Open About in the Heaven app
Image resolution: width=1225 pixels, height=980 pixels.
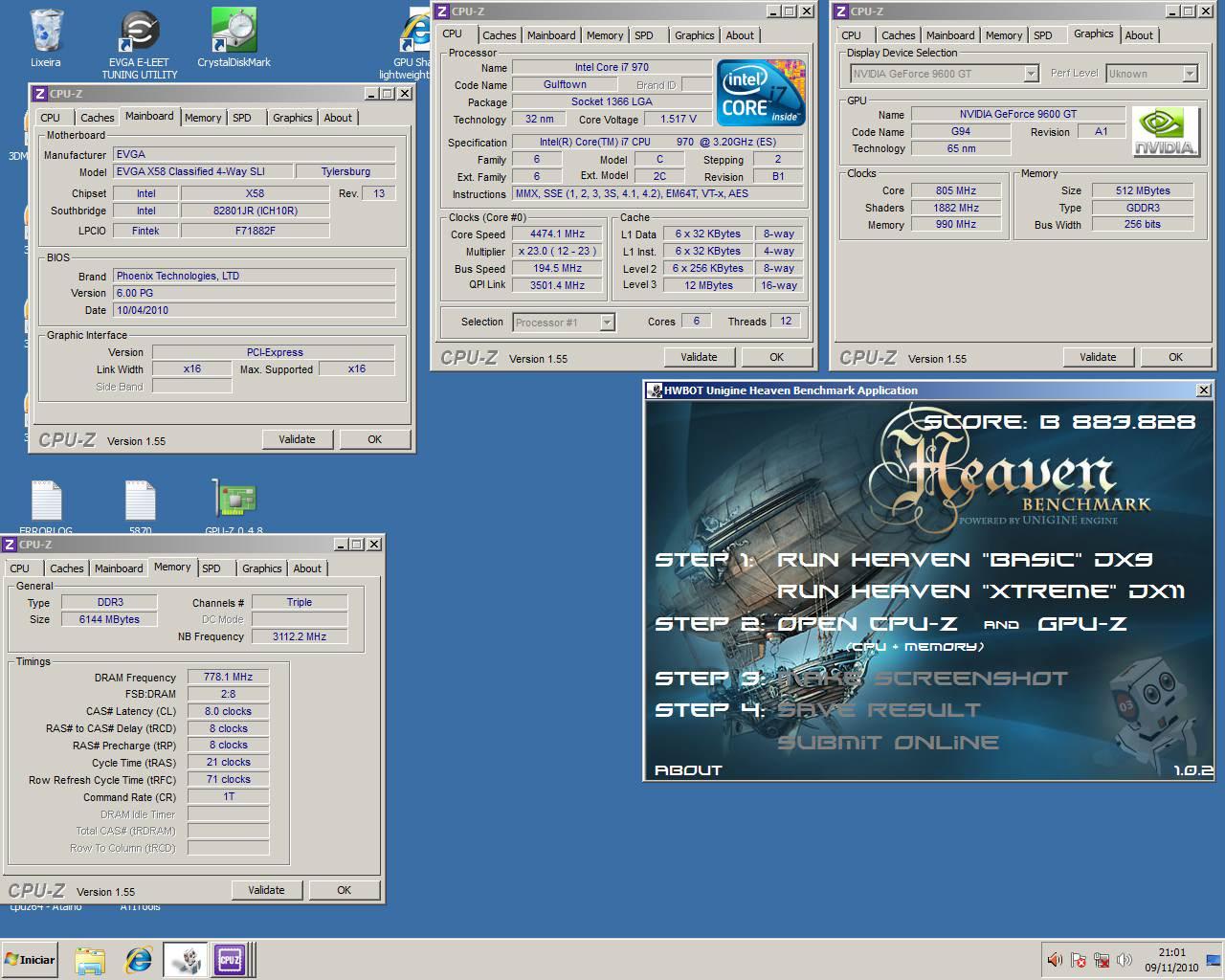pyautogui.click(x=688, y=770)
